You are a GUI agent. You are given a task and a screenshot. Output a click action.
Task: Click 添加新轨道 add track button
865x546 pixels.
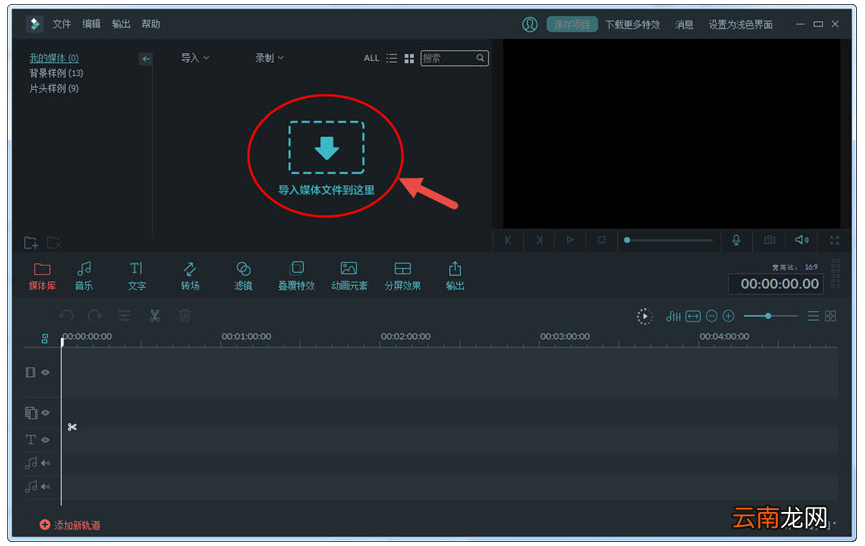[70, 525]
